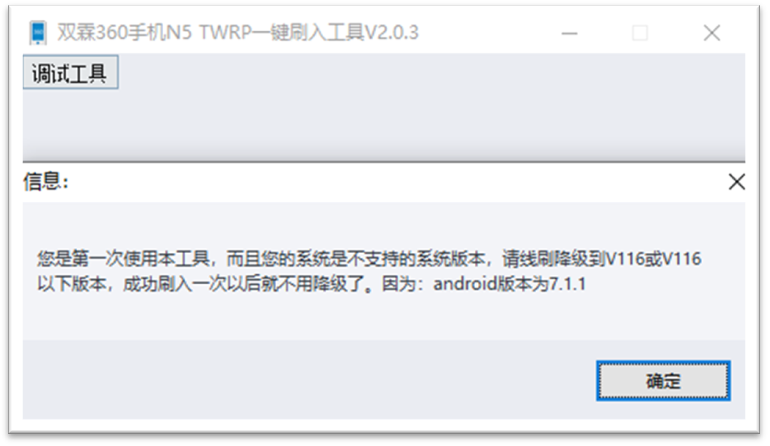Open the 调试工具 menu button
The image size is (770, 446).
point(70,73)
